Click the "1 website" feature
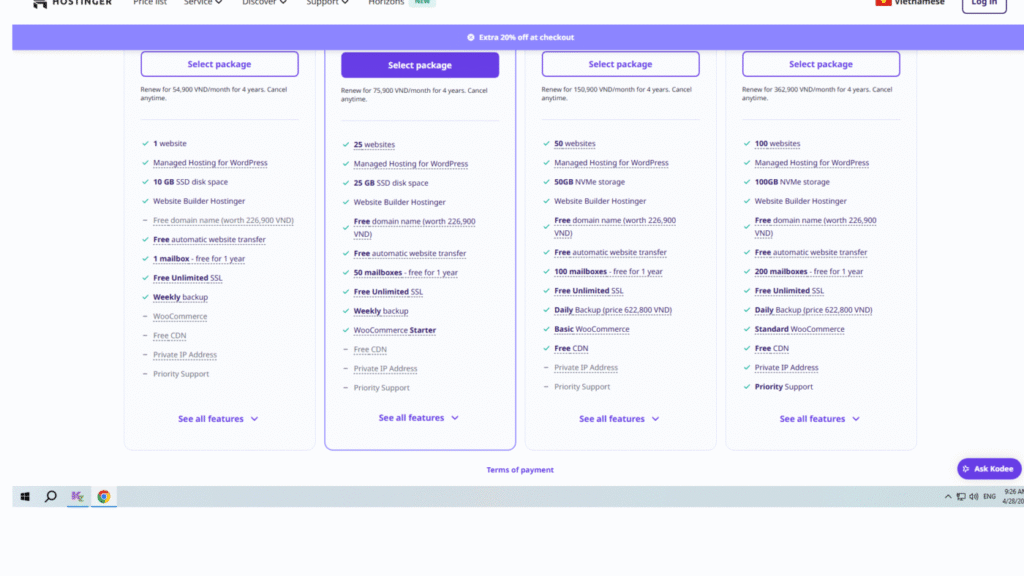 (x=170, y=144)
